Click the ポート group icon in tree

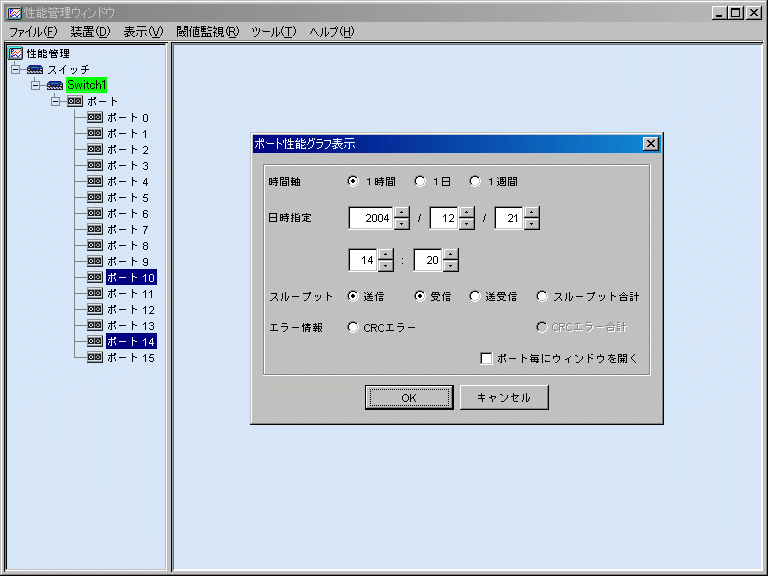[x=75, y=102]
